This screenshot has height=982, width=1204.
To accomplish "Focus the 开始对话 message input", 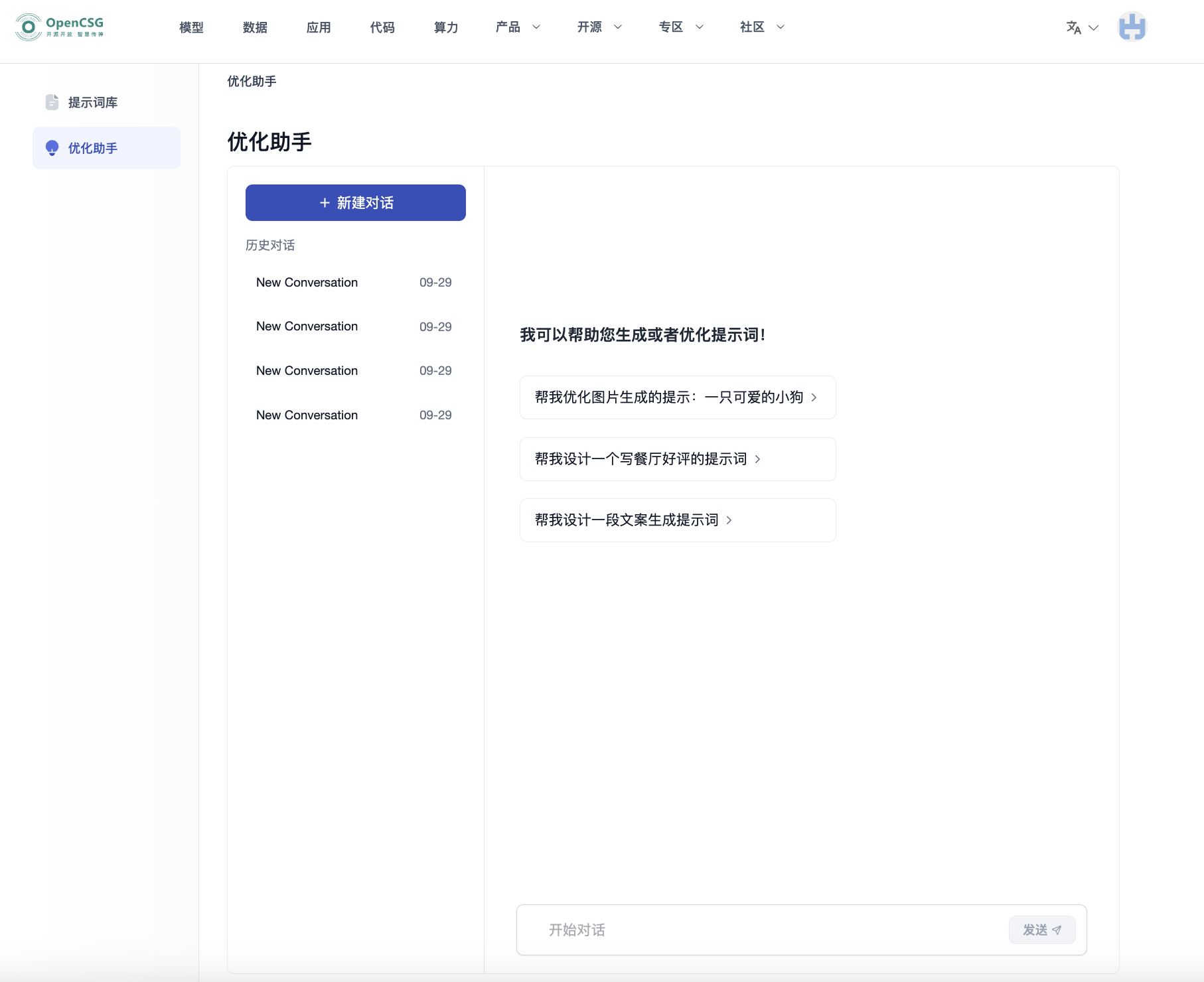I will 763,930.
